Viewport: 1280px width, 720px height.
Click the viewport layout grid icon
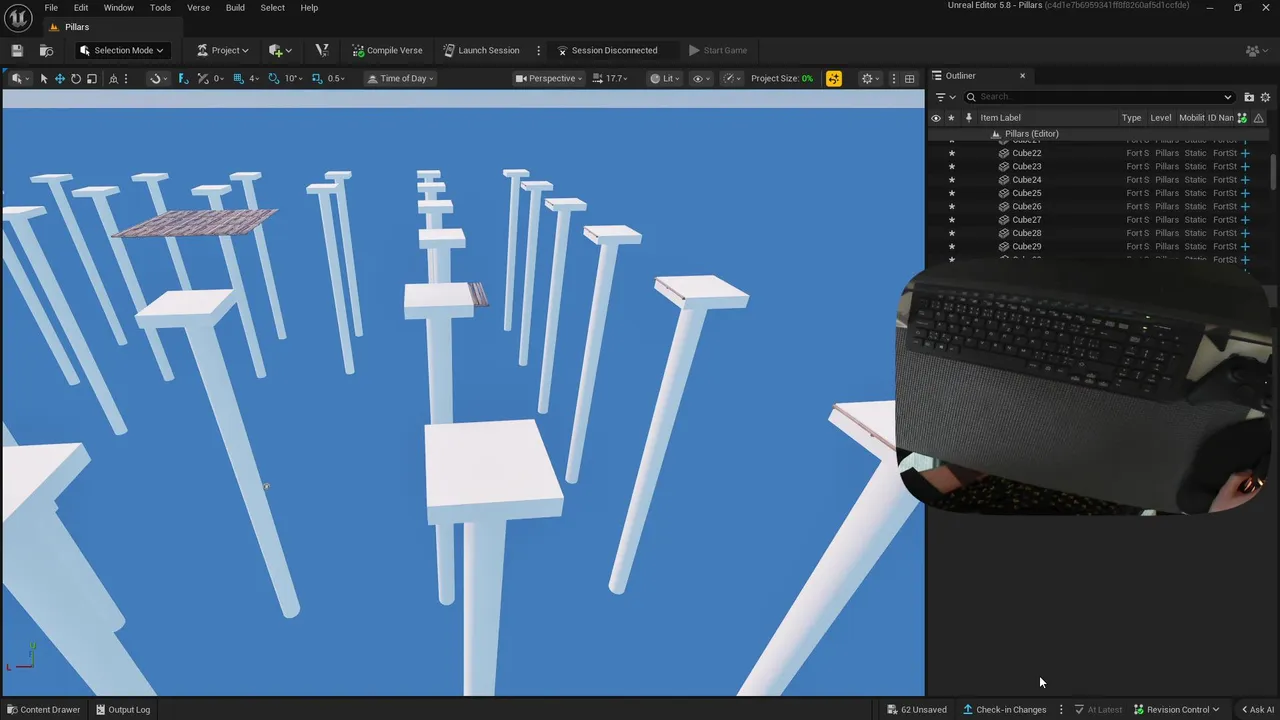pos(909,78)
